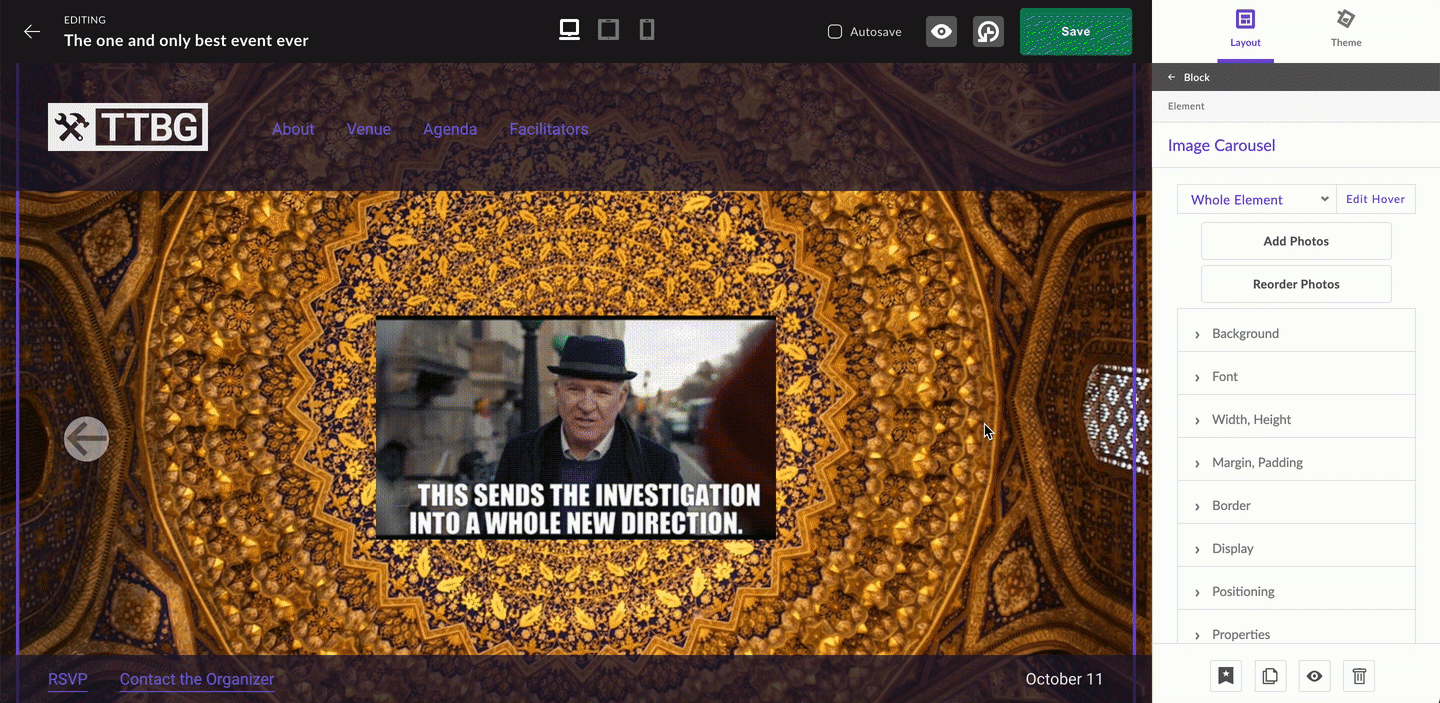Click the Edit Hover button
Screen dimensions: 1440x703
click(1376, 199)
